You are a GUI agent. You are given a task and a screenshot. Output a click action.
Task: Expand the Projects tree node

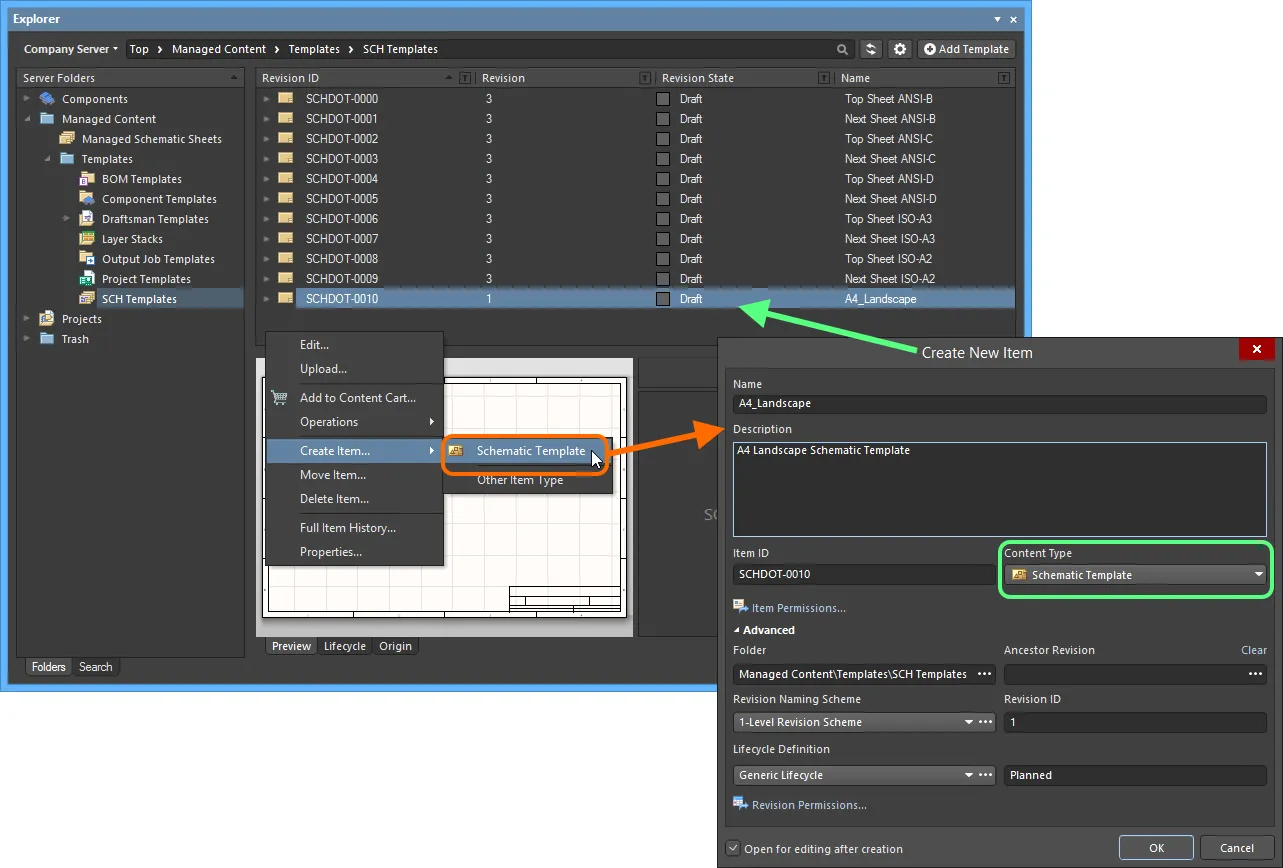click(27, 319)
